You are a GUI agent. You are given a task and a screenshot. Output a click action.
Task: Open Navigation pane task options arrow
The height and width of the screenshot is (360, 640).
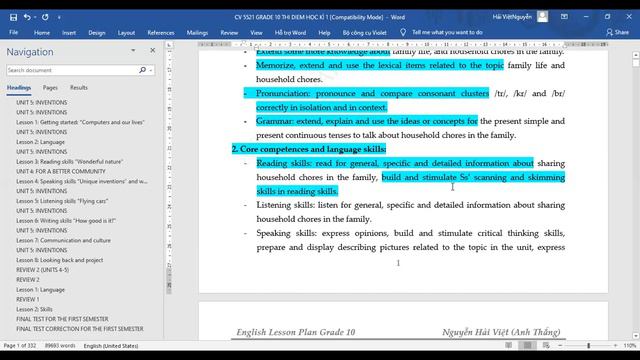pos(133,50)
